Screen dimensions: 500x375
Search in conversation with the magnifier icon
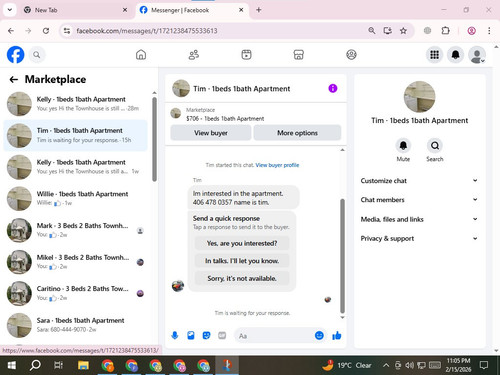pos(435,146)
